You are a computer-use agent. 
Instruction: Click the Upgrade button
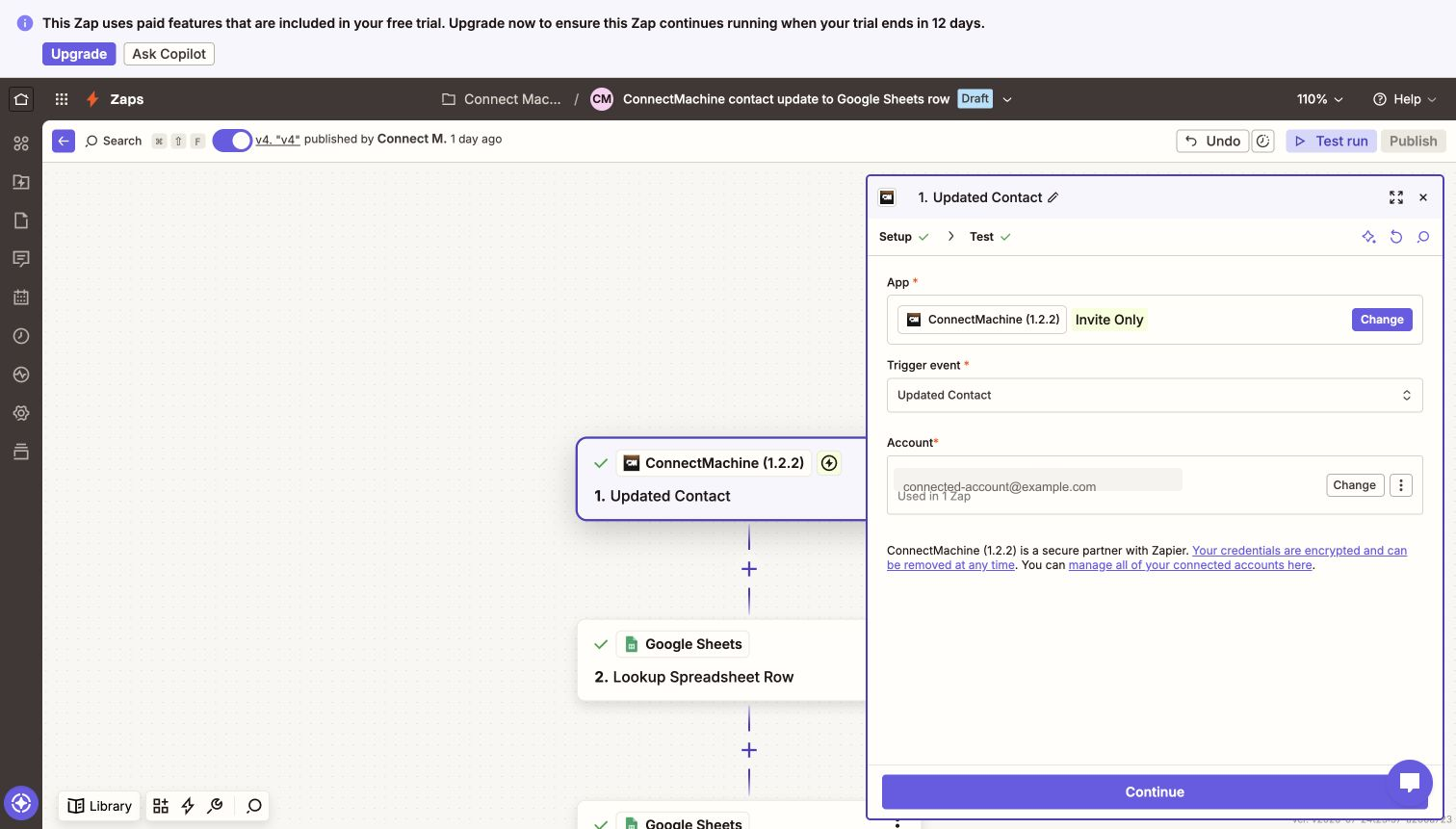tap(79, 54)
